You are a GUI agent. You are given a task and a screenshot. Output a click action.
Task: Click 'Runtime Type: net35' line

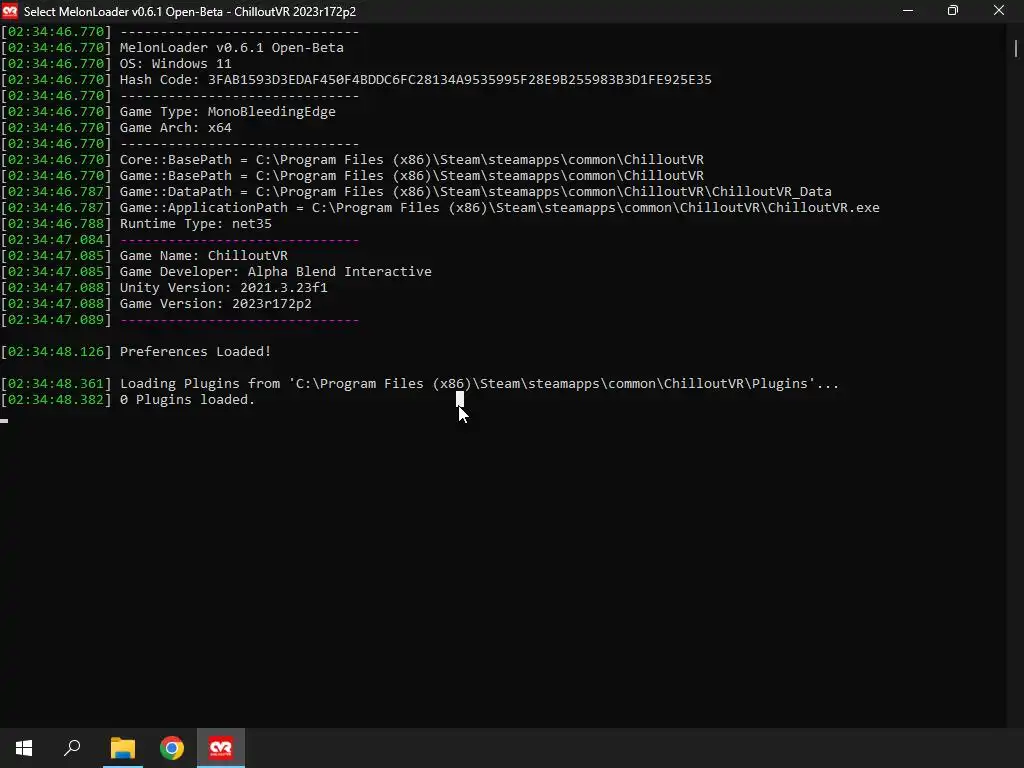click(x=195, y=224)
